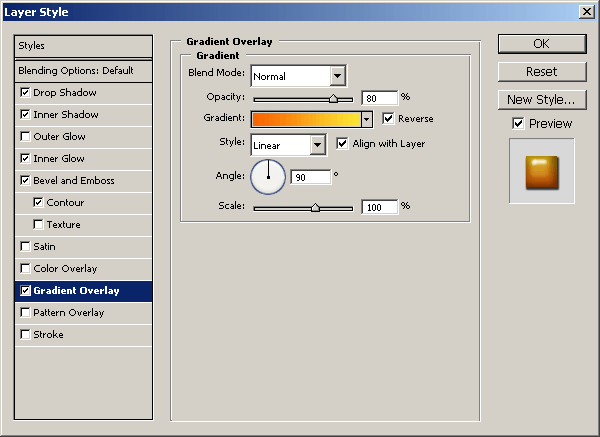
Task: Click the Angle dial control
Action: click(268, 177)
